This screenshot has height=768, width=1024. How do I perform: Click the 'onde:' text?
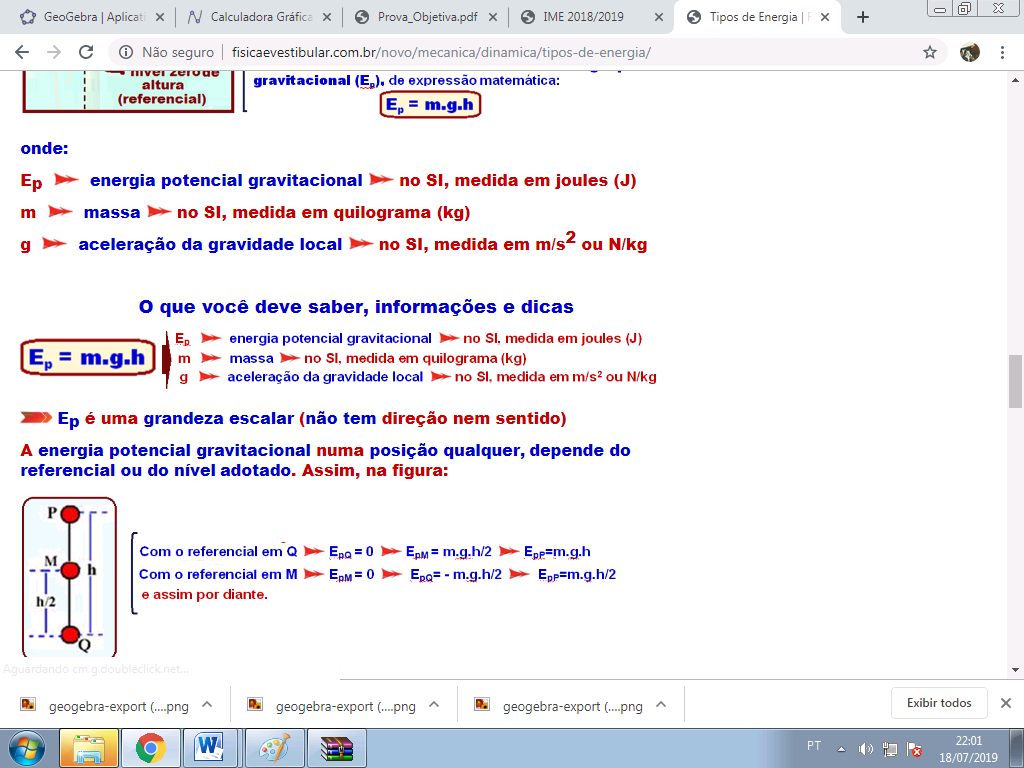[x=44, y=148]
